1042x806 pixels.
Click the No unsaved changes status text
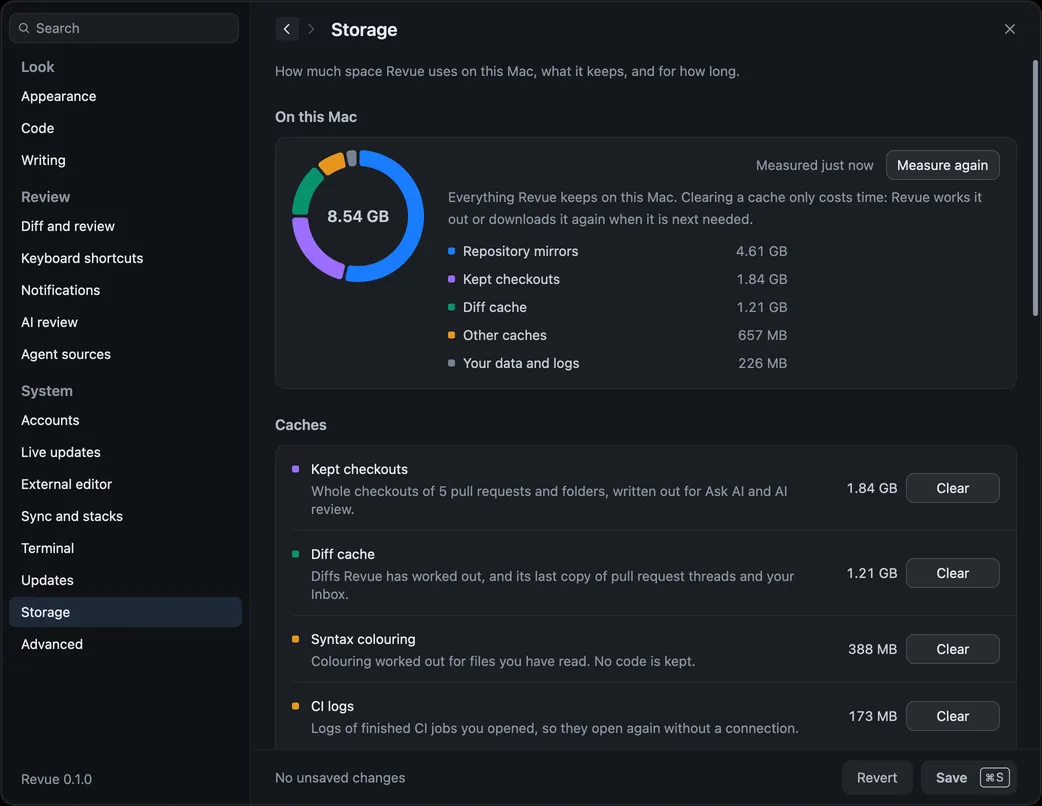[x=340, y=777]
